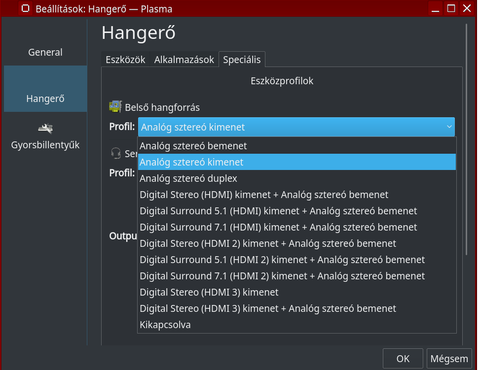The image size is (480, 370).
Task: Click the Belső hangforrás sound card icon
Action: click(x=115, y=107)
